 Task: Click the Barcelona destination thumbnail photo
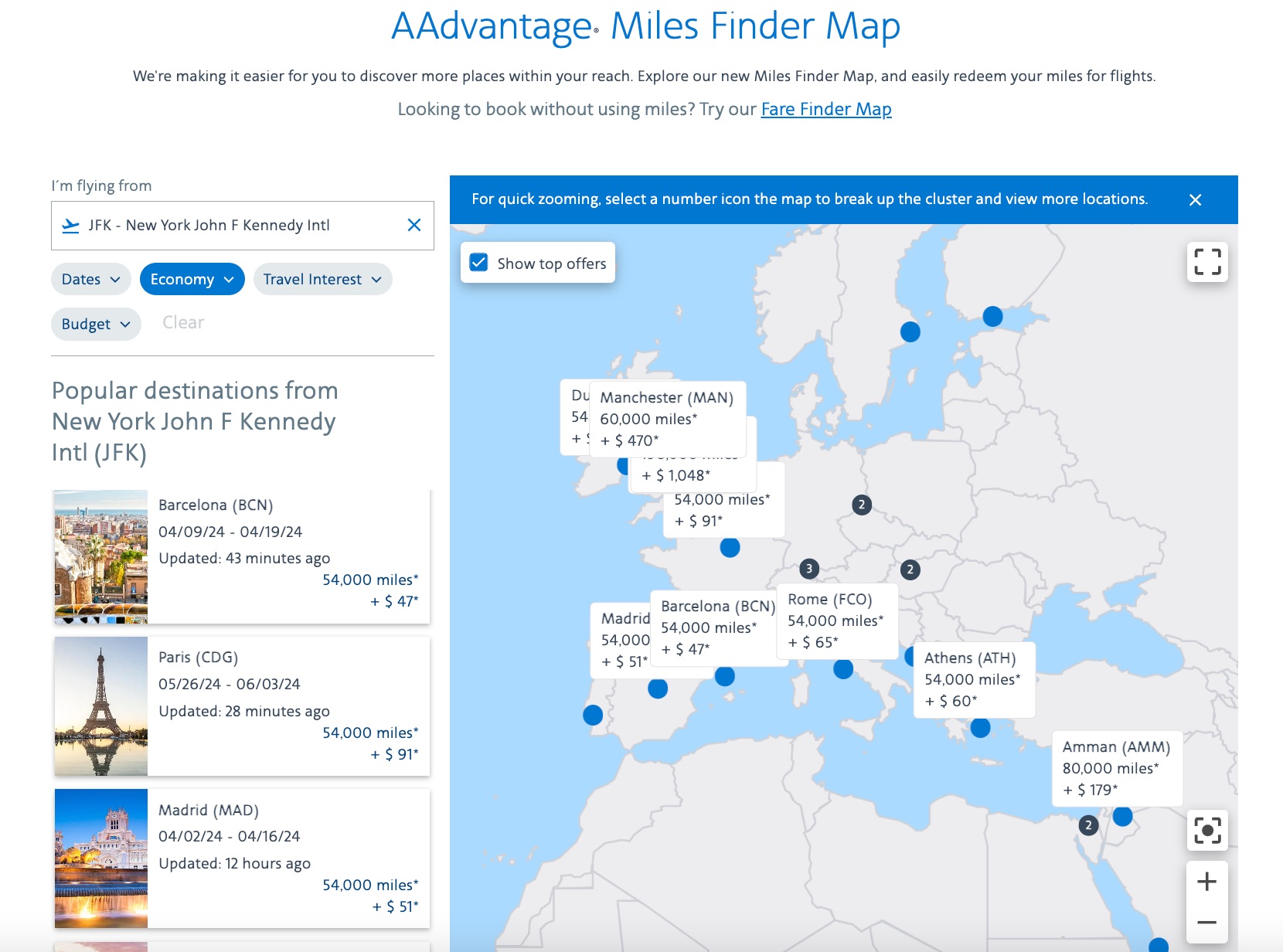(100, 555)
